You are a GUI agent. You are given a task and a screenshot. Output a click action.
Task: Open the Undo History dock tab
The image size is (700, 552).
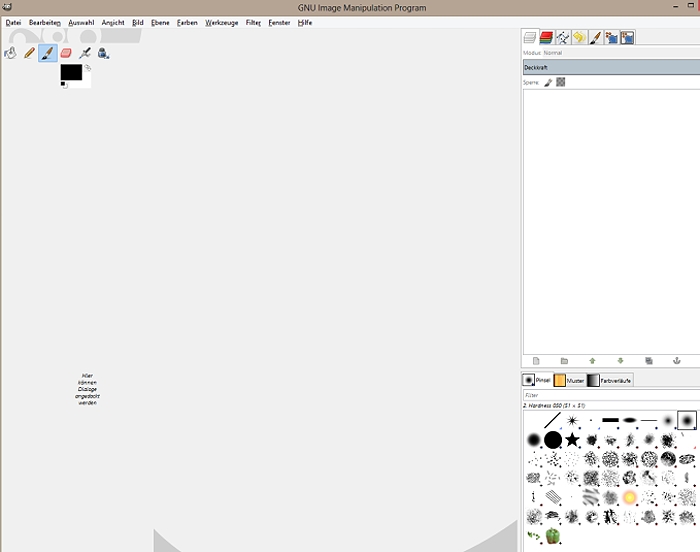[579, 38]
